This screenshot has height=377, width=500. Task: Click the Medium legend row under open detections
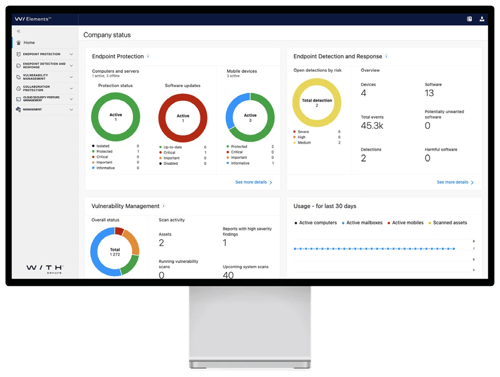[x=317, y=143]
